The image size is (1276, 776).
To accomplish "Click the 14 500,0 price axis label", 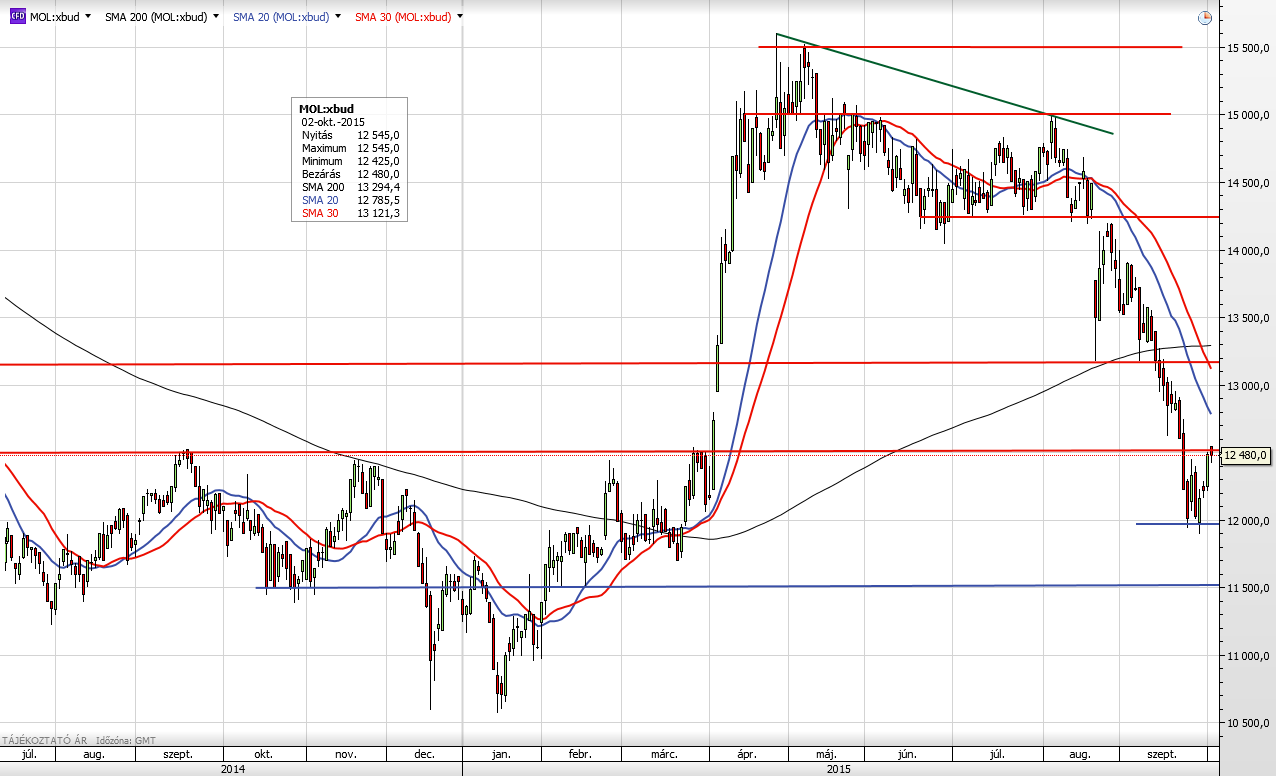I will pos(1248,183).
